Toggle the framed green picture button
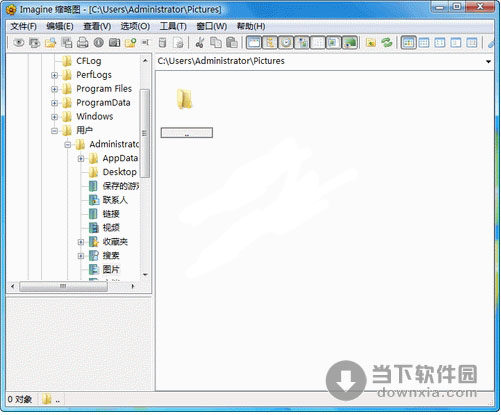Image resolution: width=501 pixels, height=415 pixels. coord(333,42)
